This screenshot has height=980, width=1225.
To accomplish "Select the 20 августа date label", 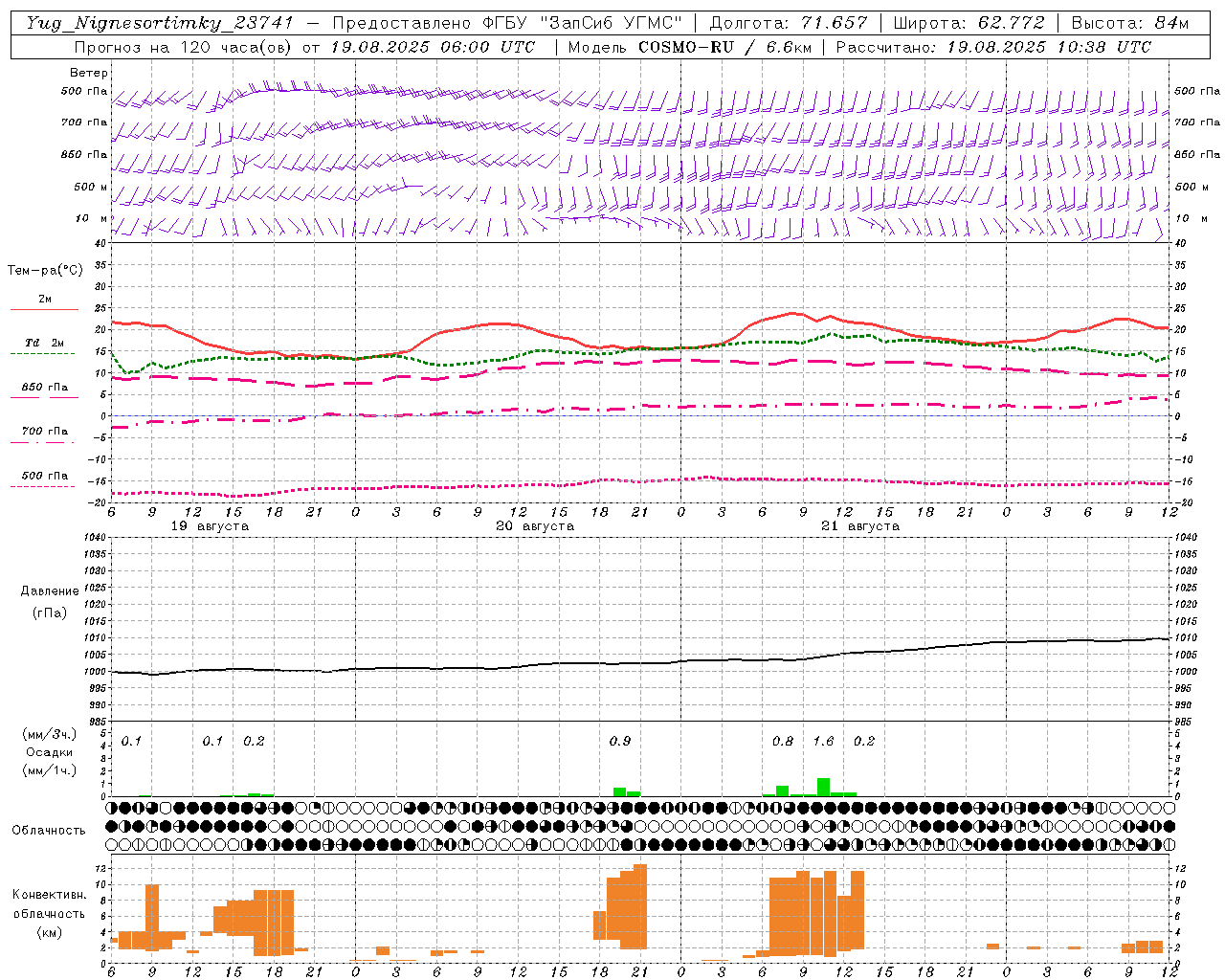I will tap(535, 526).
